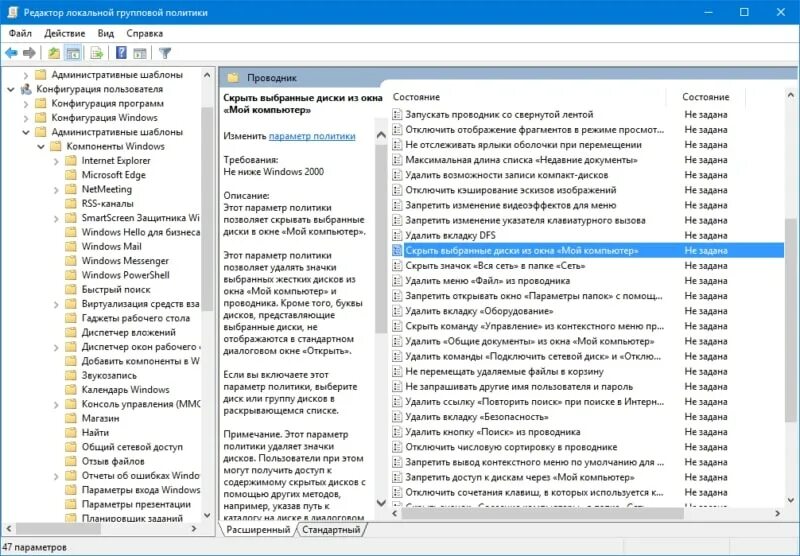Expand the NetMeeting node
The image size is (800, 556).
pyautogui.click(x=56, y=189)
